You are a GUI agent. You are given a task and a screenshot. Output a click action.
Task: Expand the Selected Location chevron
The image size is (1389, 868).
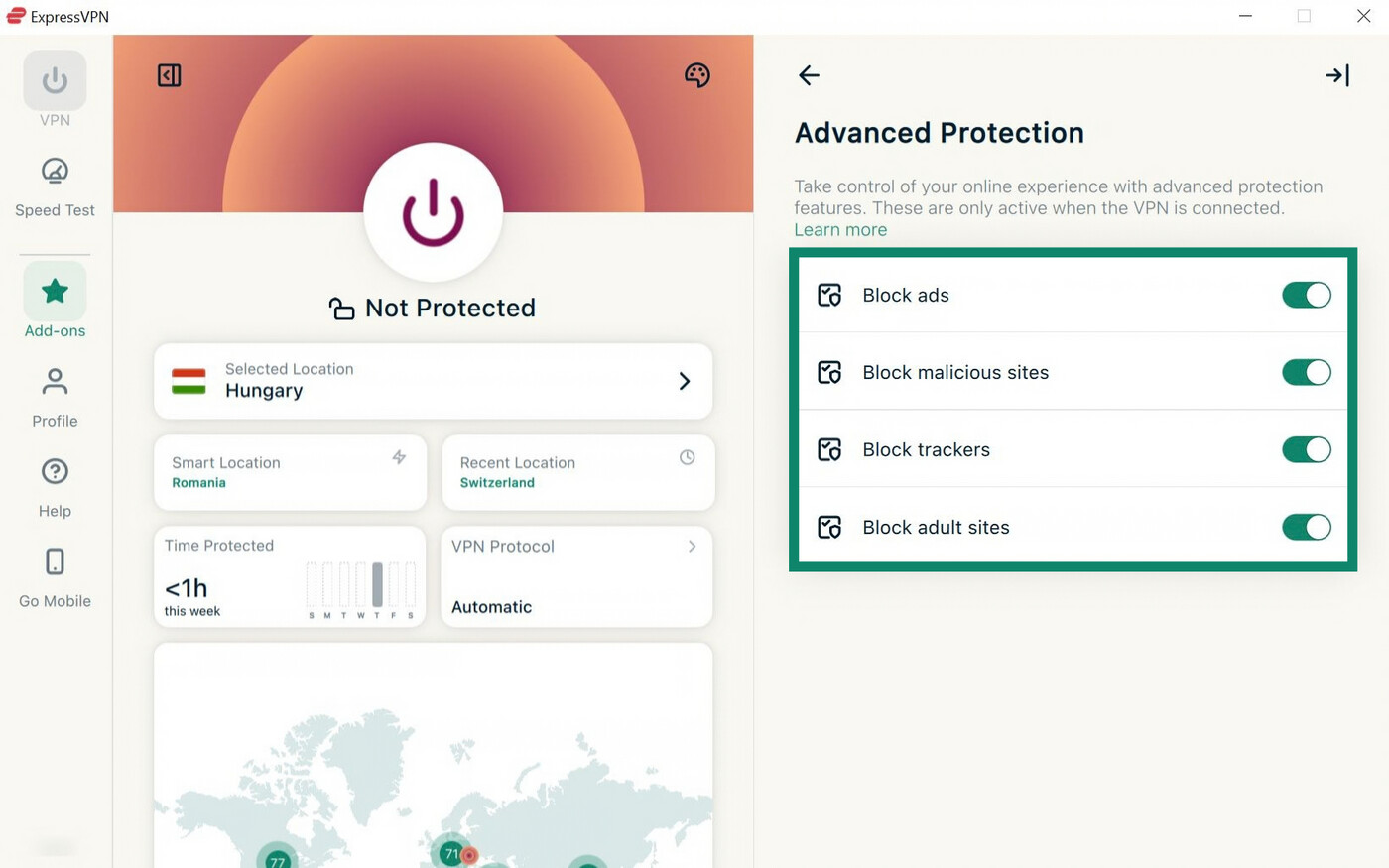(x=684, y=381)
